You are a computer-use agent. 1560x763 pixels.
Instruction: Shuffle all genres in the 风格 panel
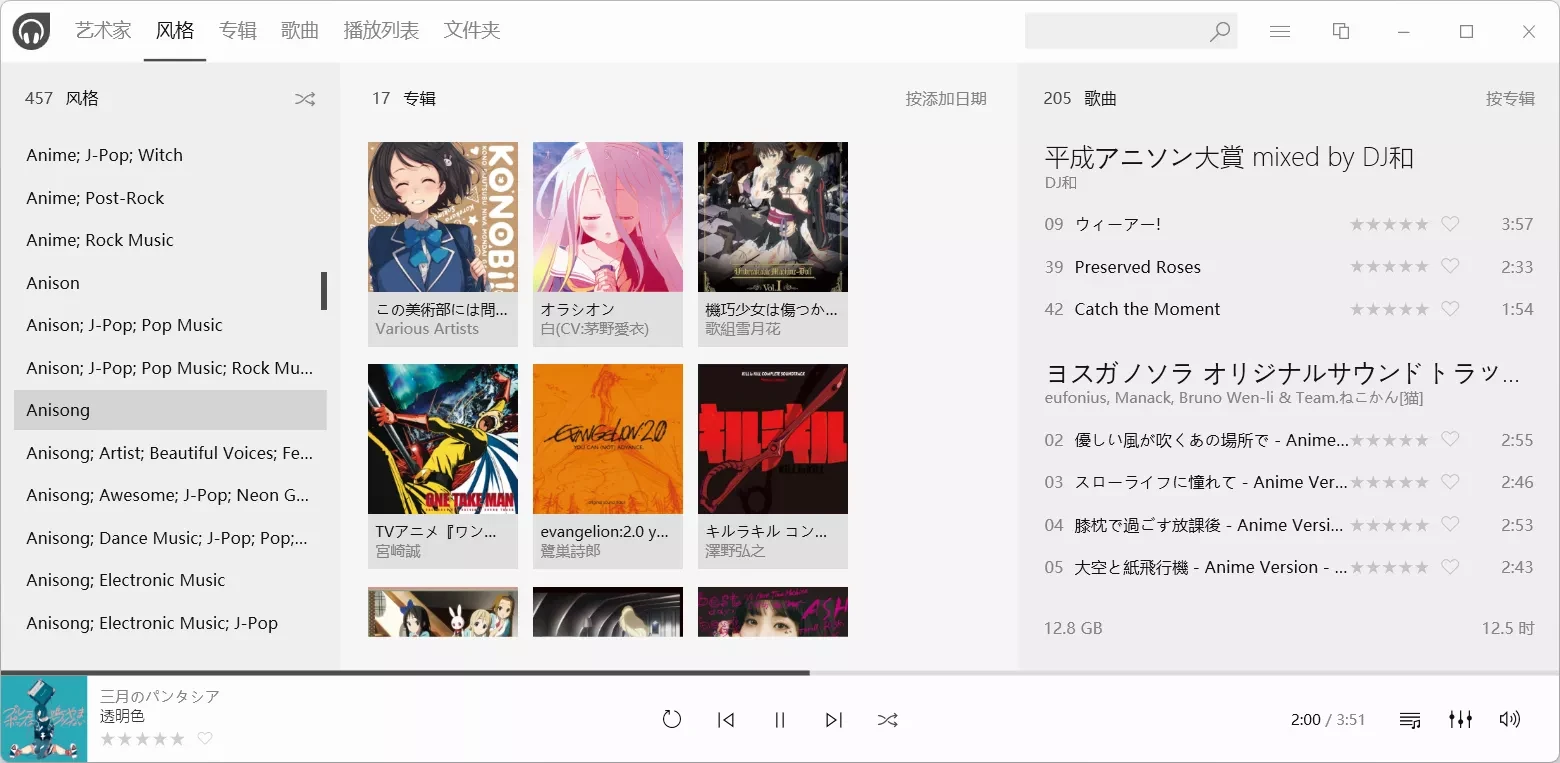click(305, 99)
